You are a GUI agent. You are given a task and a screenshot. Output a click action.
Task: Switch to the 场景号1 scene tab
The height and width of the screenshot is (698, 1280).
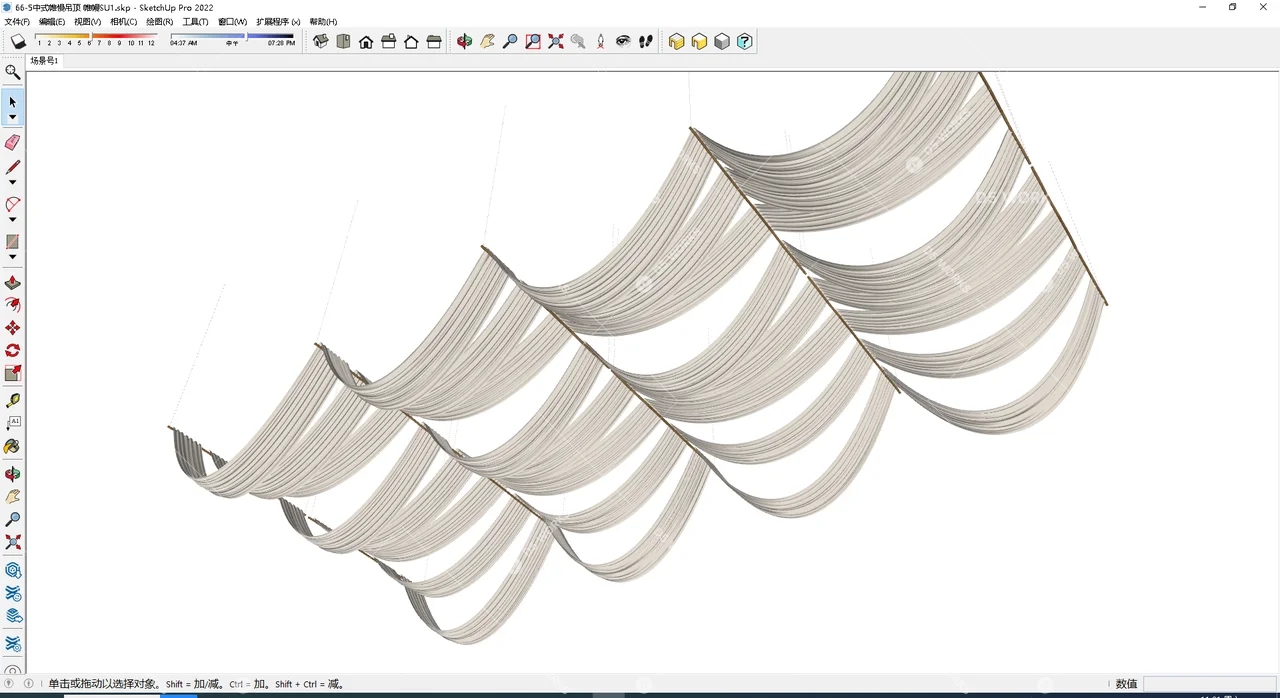click(x=44, y=61)
